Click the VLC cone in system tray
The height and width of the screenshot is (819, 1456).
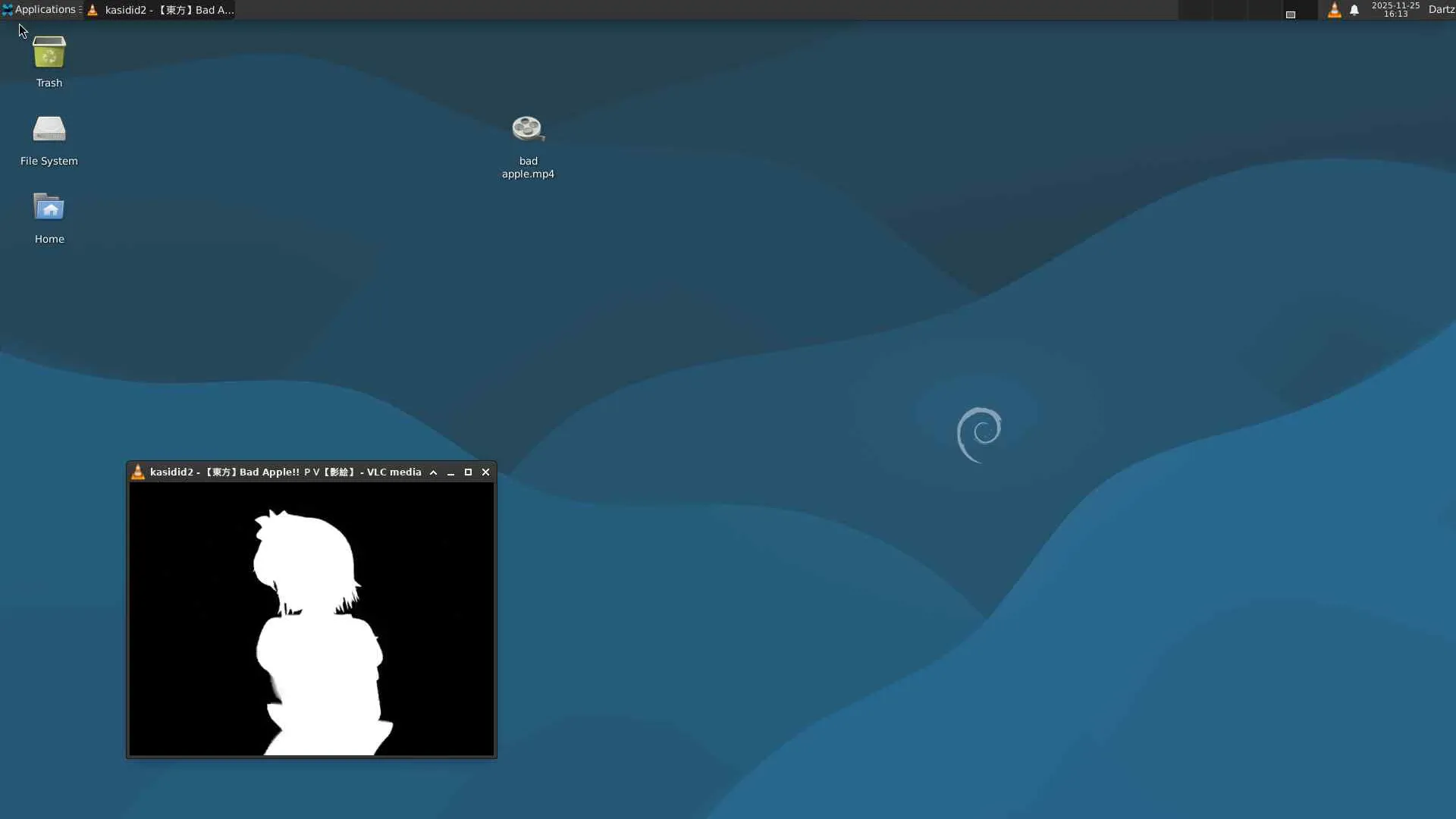(1334, 10)
